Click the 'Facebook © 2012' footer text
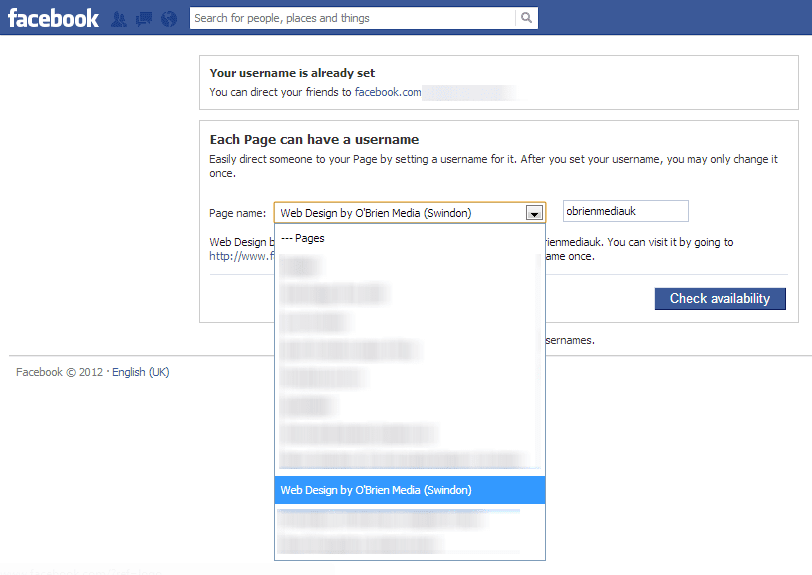The height and width of the screenshot is (575, 812). pyautogui.click(x=60, y=372)
